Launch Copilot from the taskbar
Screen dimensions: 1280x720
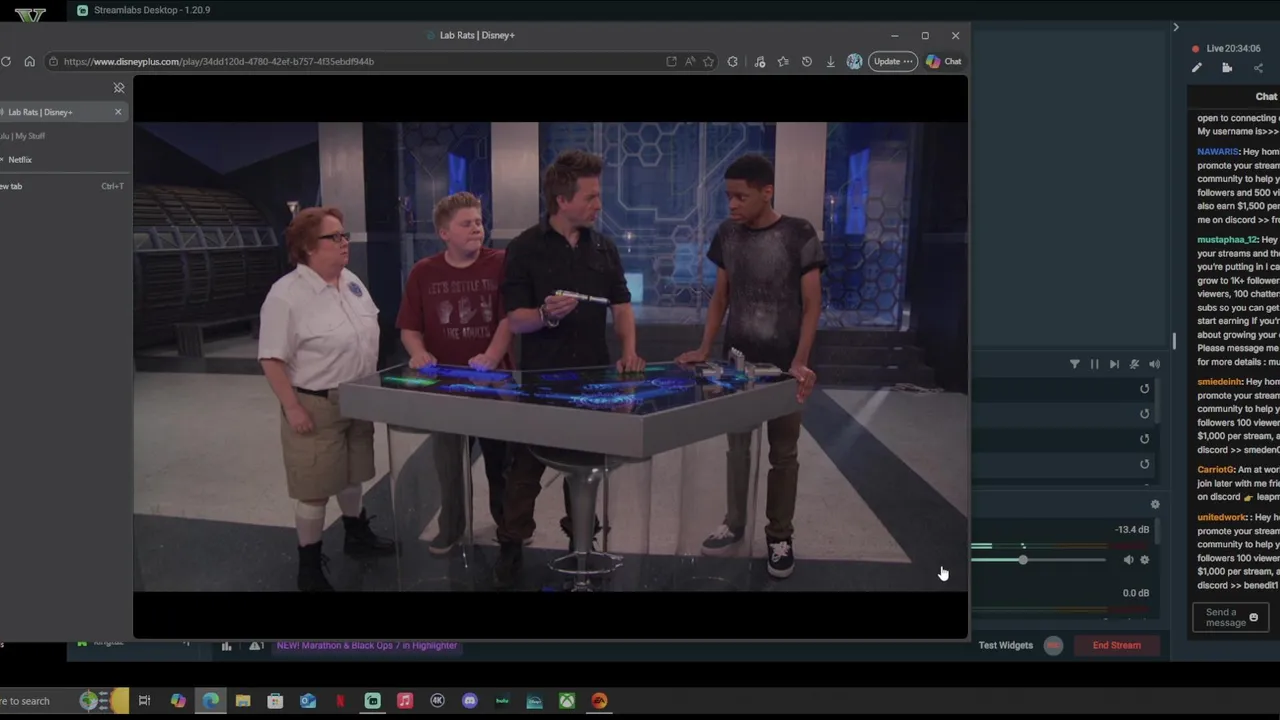point(178,701)
